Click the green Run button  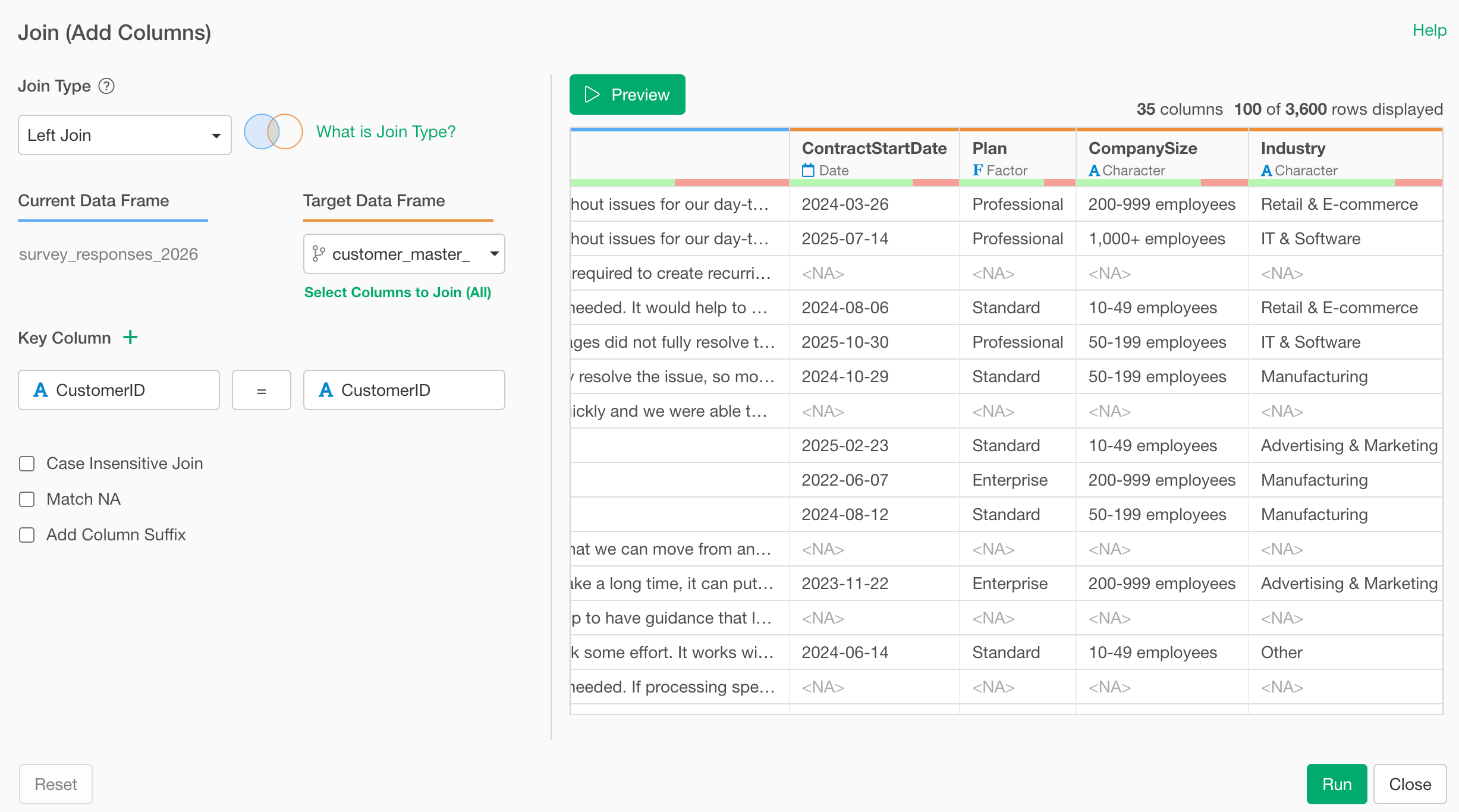coord(1337,784)
